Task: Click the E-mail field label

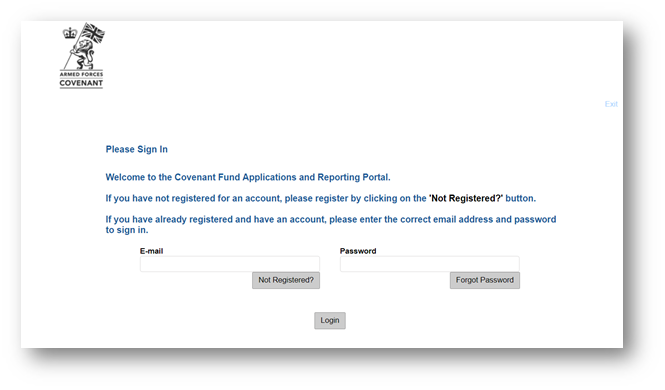Action: [151, 251]
